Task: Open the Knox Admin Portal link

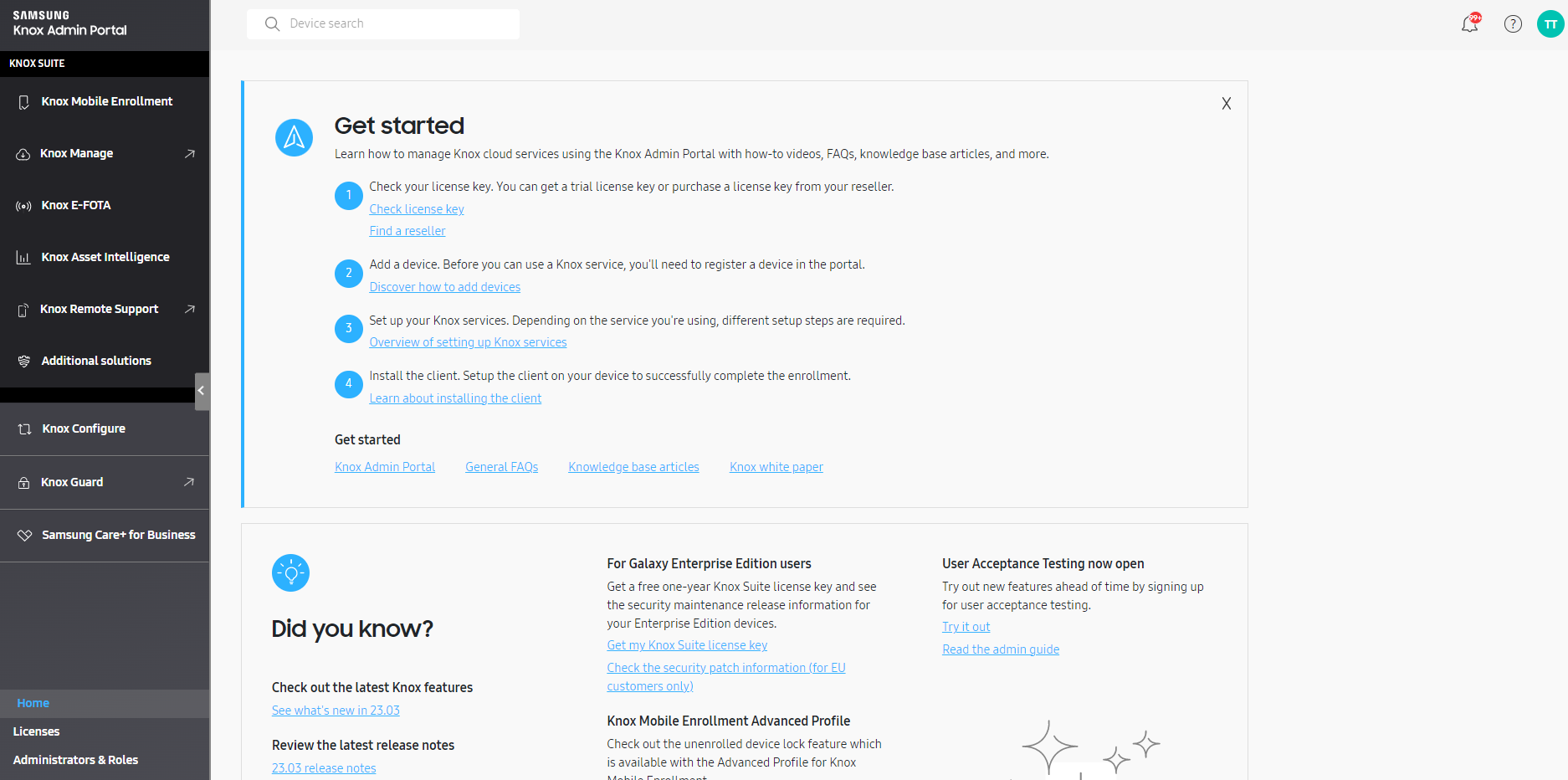Action: tap(385, 467)
